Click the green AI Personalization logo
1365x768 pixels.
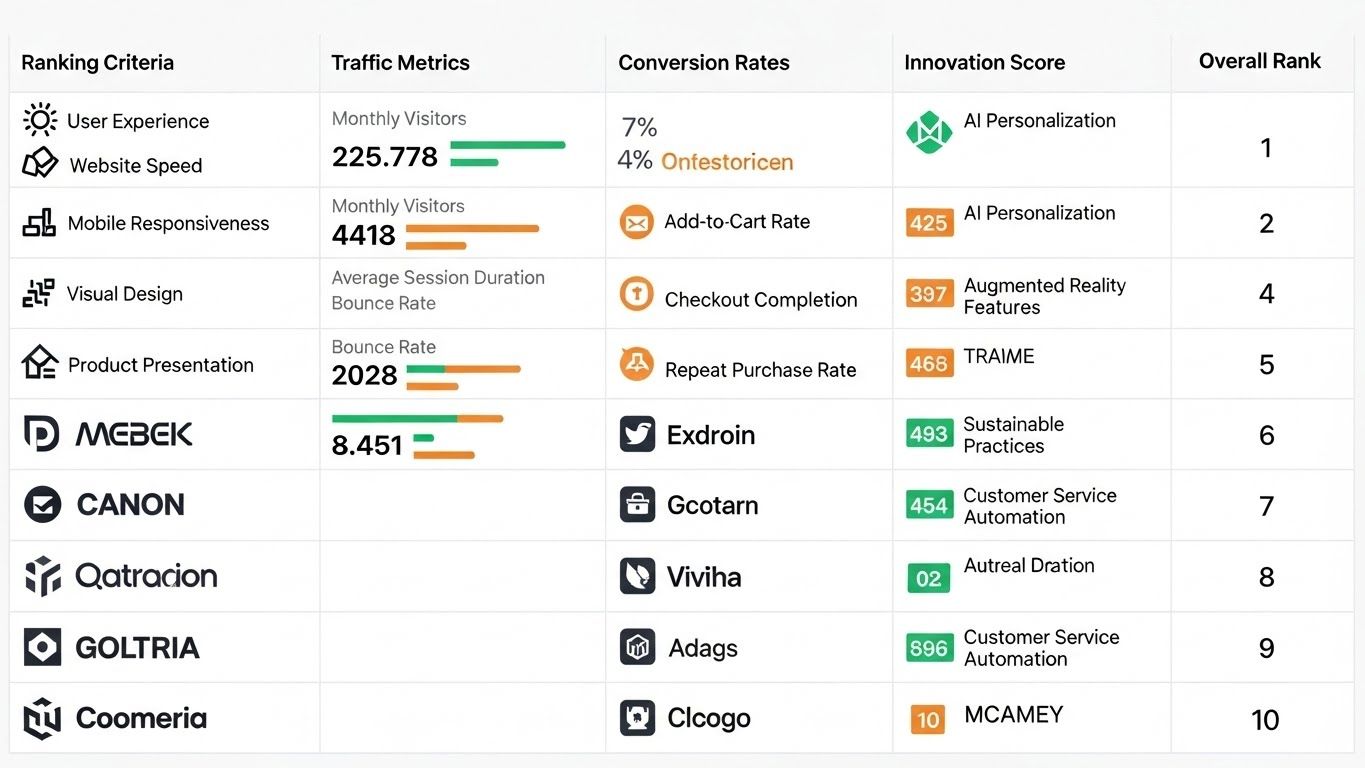pyautogui.click(x=929, y=132)
